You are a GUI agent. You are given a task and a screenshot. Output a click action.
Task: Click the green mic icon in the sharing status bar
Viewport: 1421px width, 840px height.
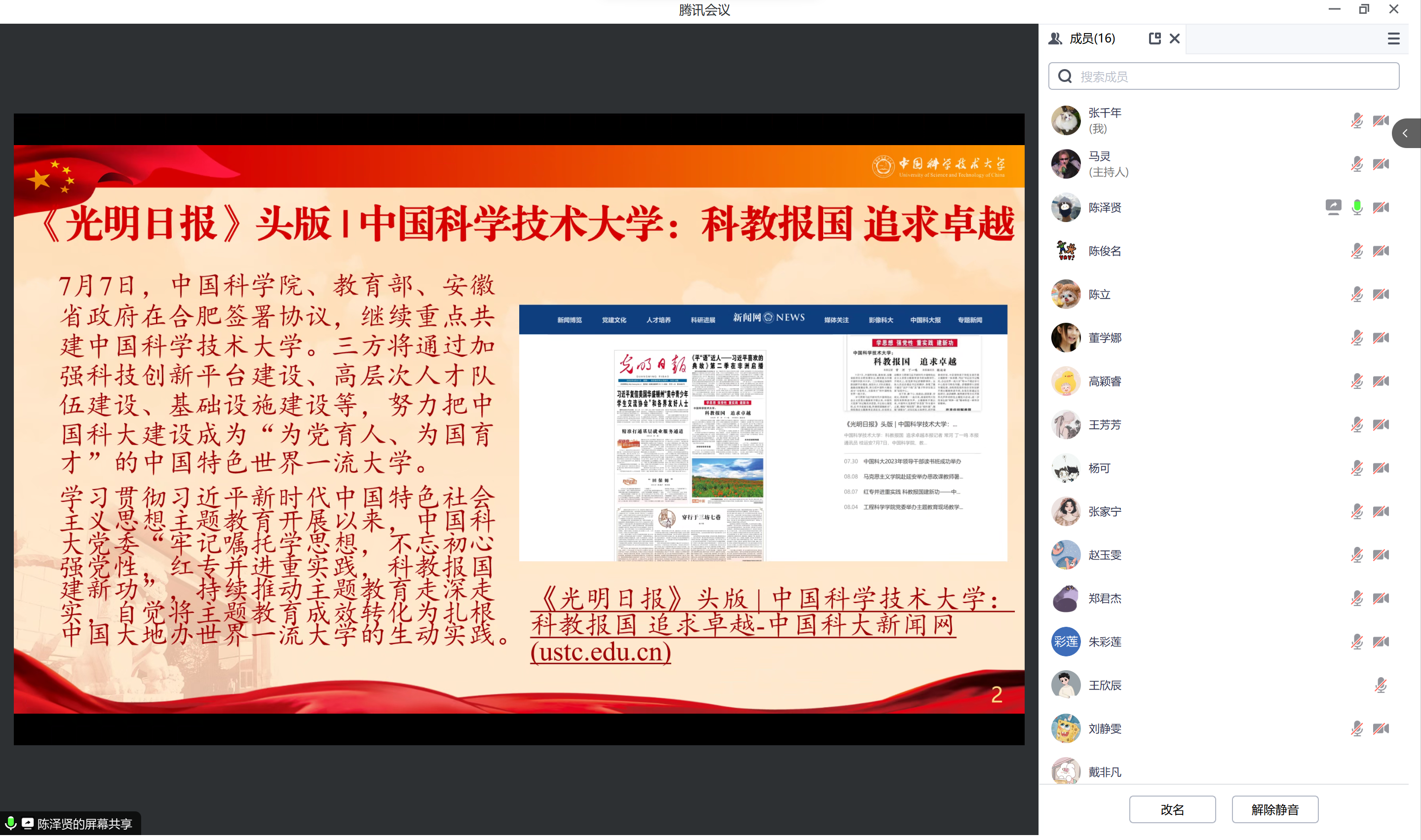(x=10, y=823)
